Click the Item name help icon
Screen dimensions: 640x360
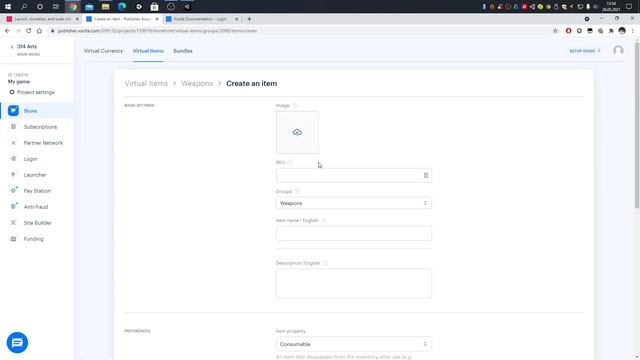click(x=324, y=220)
